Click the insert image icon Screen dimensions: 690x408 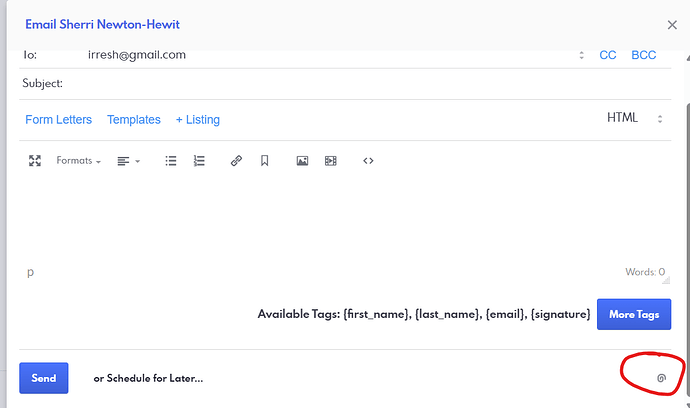[302, 160]
